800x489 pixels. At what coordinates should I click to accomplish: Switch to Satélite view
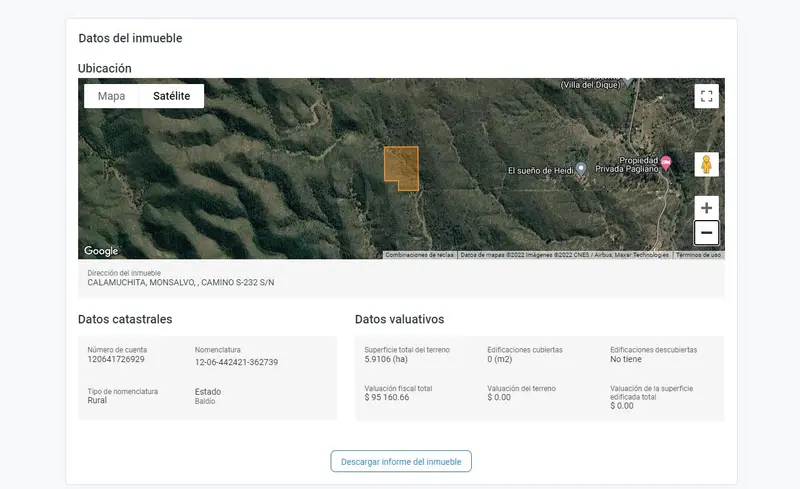click(171, 96)
